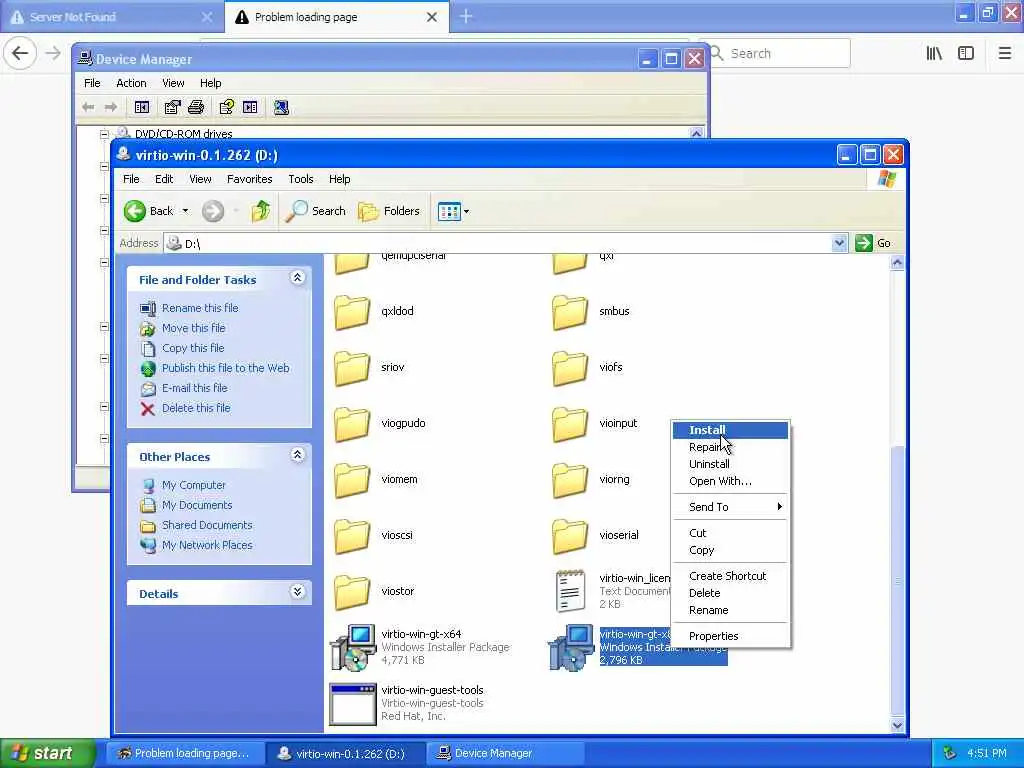
Task: Open My Documents from Other Places
Action: 197,505
